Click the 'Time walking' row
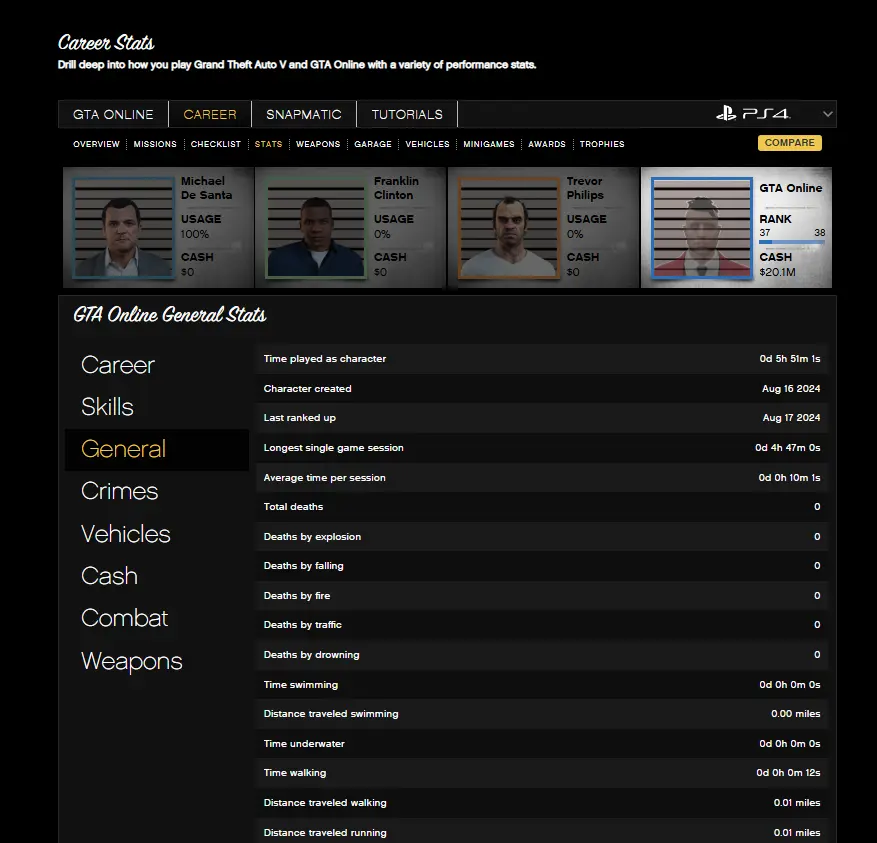 tap(541, 773)
